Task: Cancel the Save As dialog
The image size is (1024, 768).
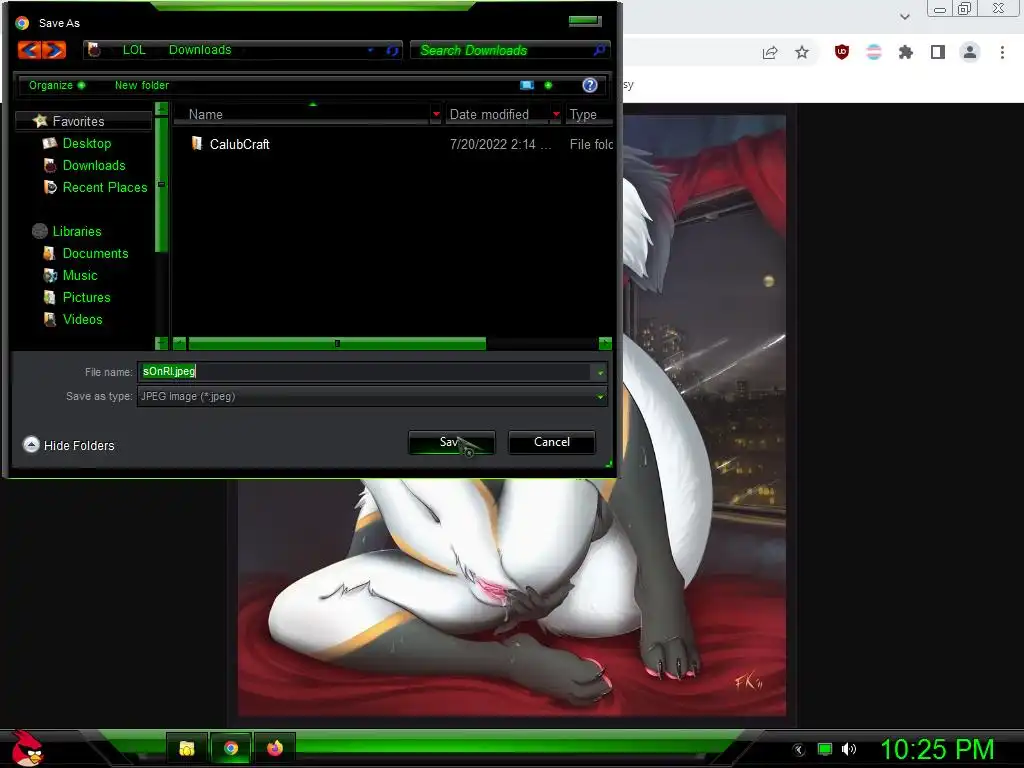Action: [x=552, y=442]
